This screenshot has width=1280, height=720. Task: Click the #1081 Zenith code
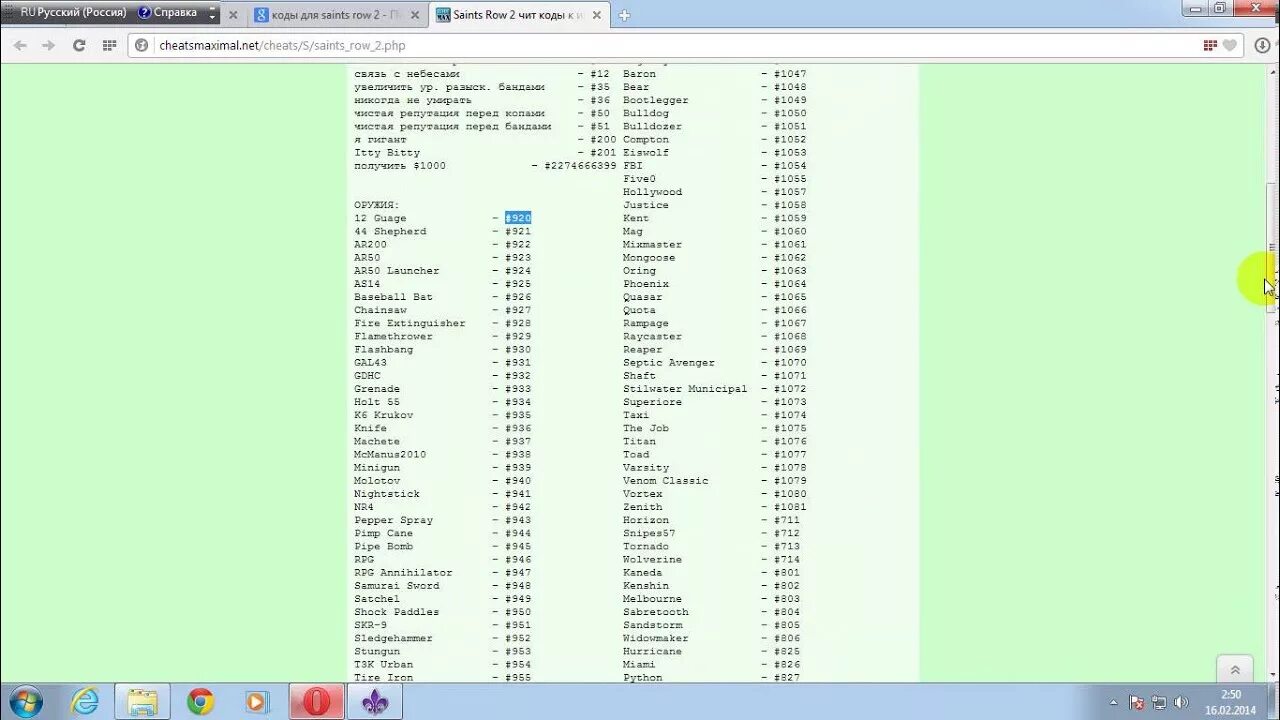(790, 507)
